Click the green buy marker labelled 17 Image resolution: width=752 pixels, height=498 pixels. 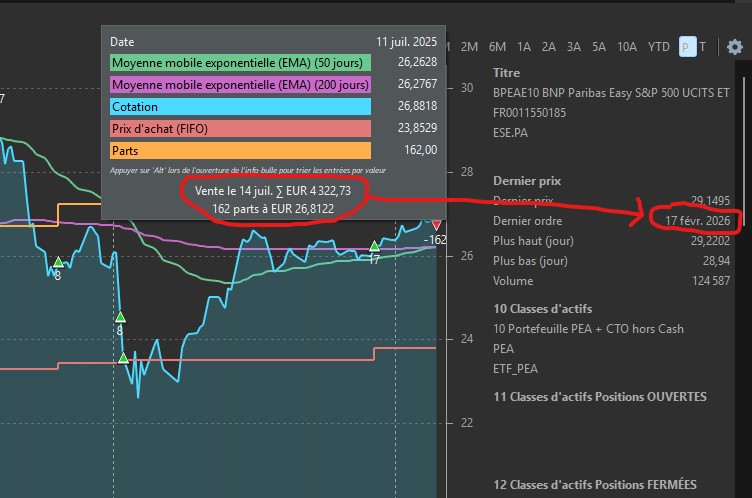[374, 246]
